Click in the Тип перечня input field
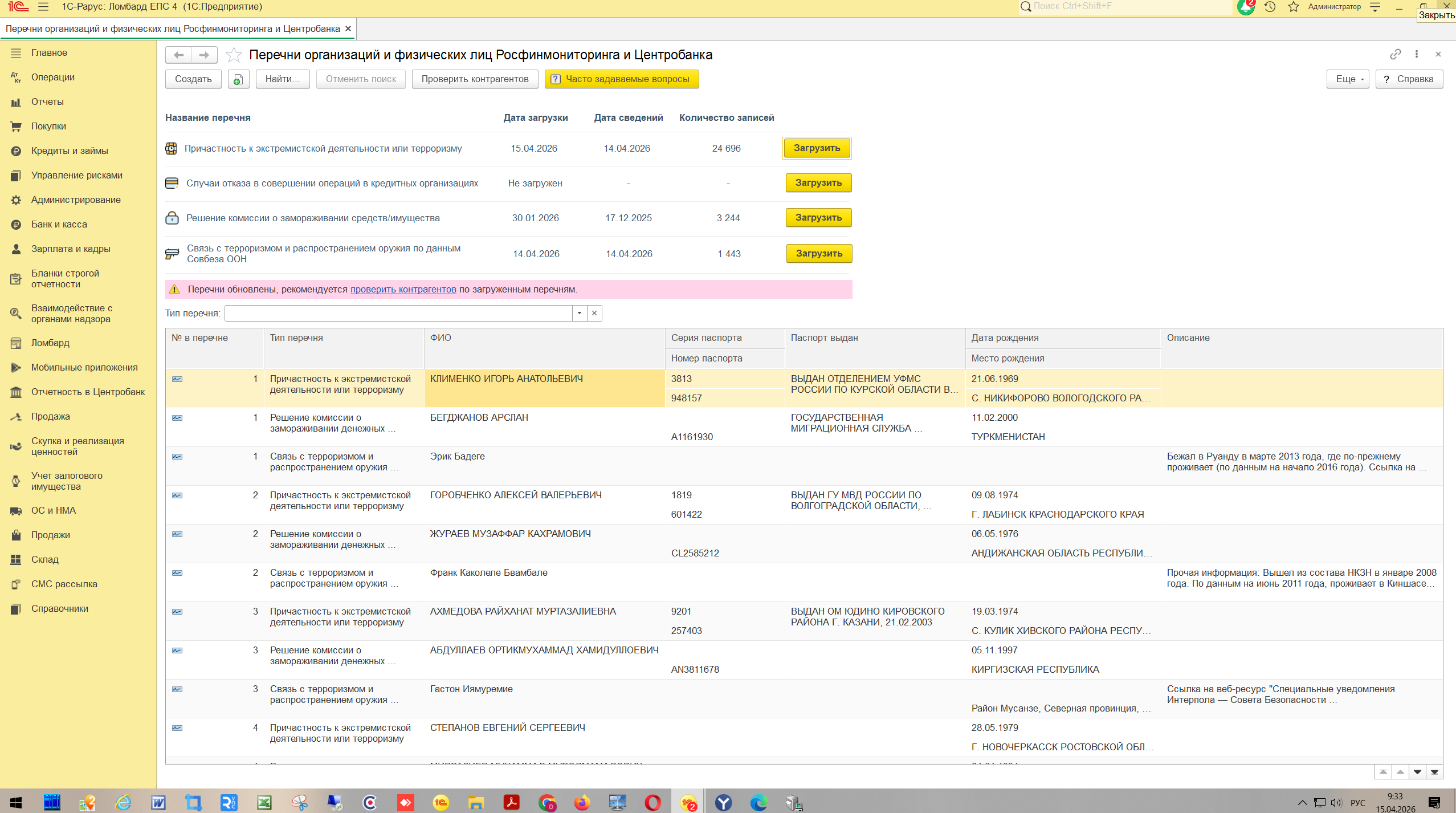1456x813 pixels. coord(399,313)
